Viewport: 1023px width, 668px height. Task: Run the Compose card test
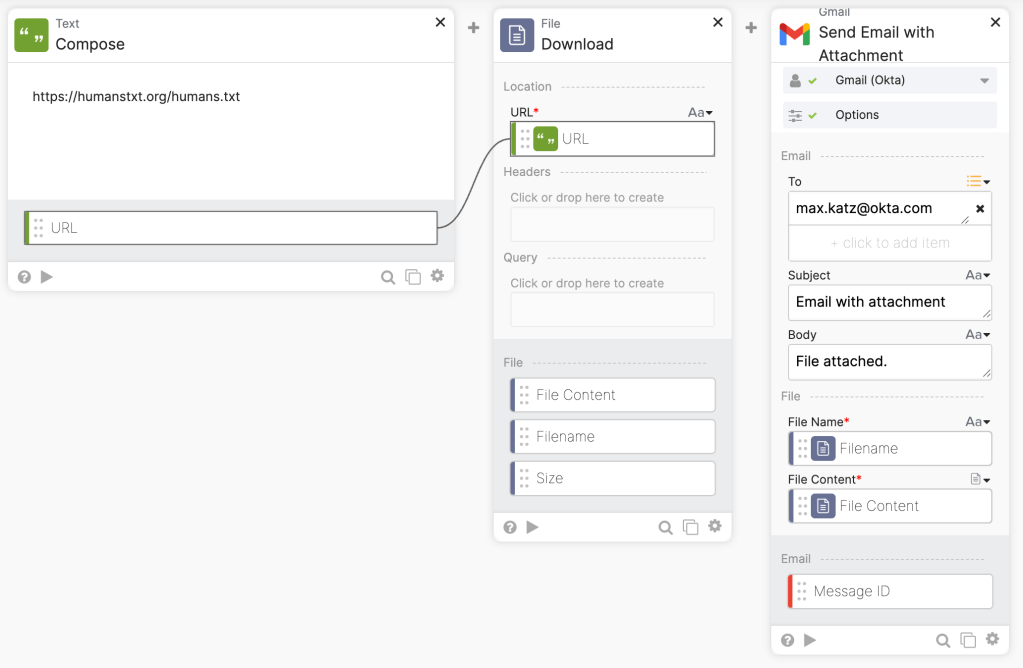[46, 276]
